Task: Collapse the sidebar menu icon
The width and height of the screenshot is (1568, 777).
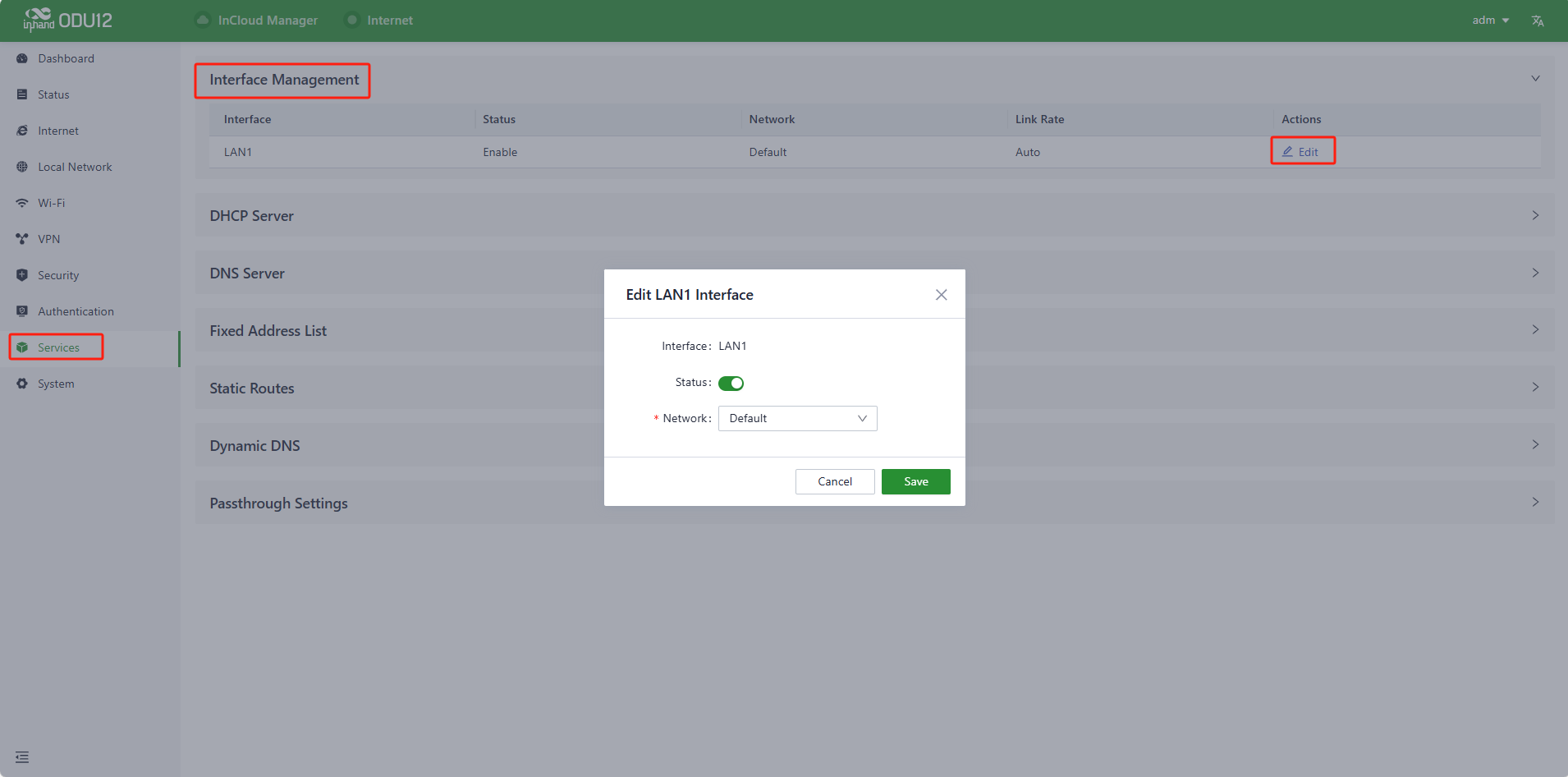Action: [x=22, y=757]
